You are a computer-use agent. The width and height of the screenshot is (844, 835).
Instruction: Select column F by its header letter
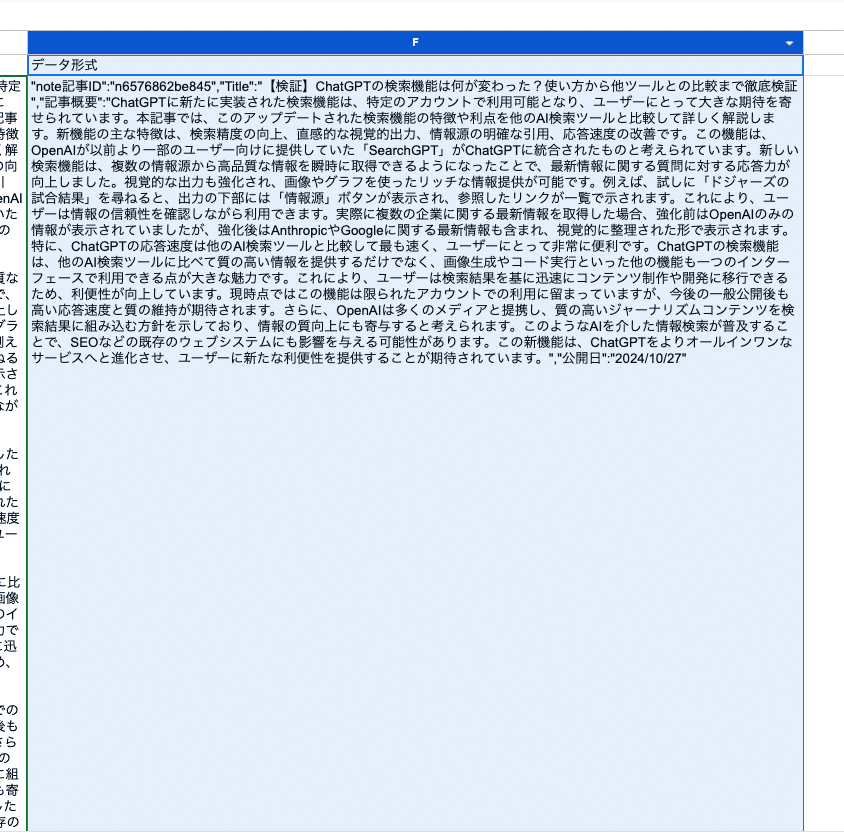tap(415, 43)
